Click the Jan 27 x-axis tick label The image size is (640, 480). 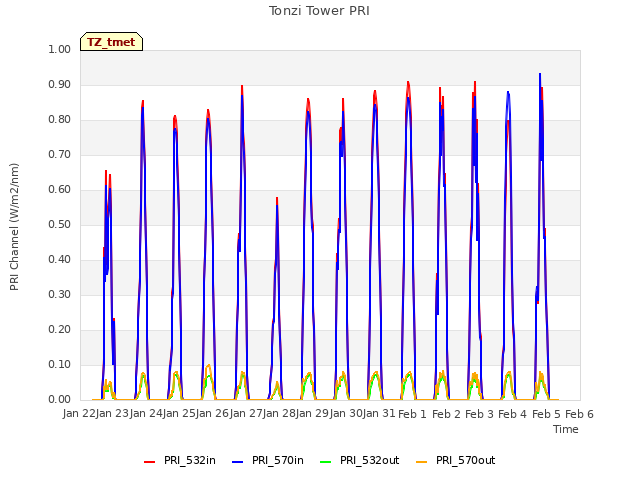[x=246, y=414]
